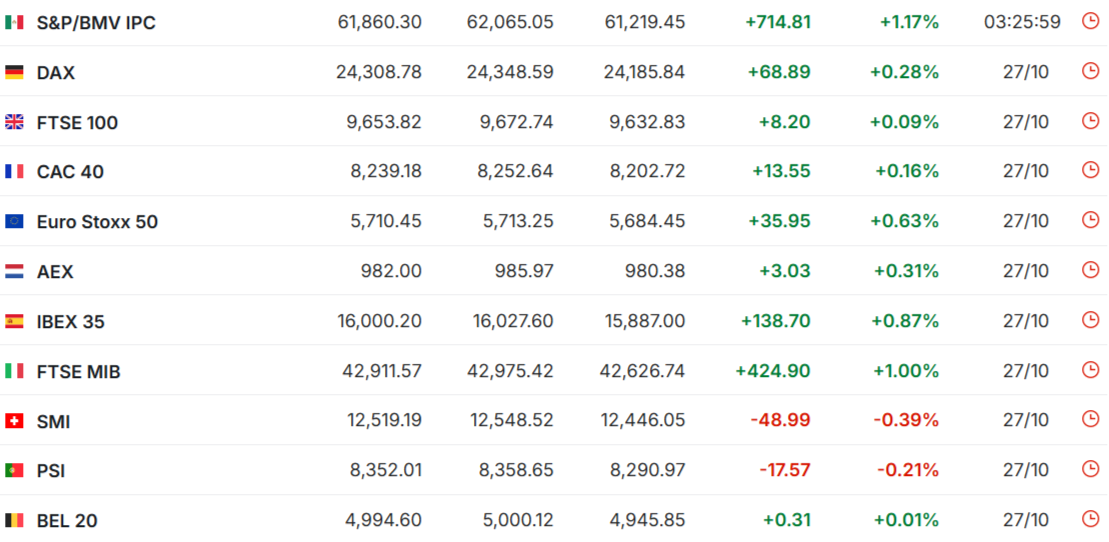The width and height of the screenshot is (1109, 542).
Task: Click the clock icon in the SMI row
Action: 1090,420
